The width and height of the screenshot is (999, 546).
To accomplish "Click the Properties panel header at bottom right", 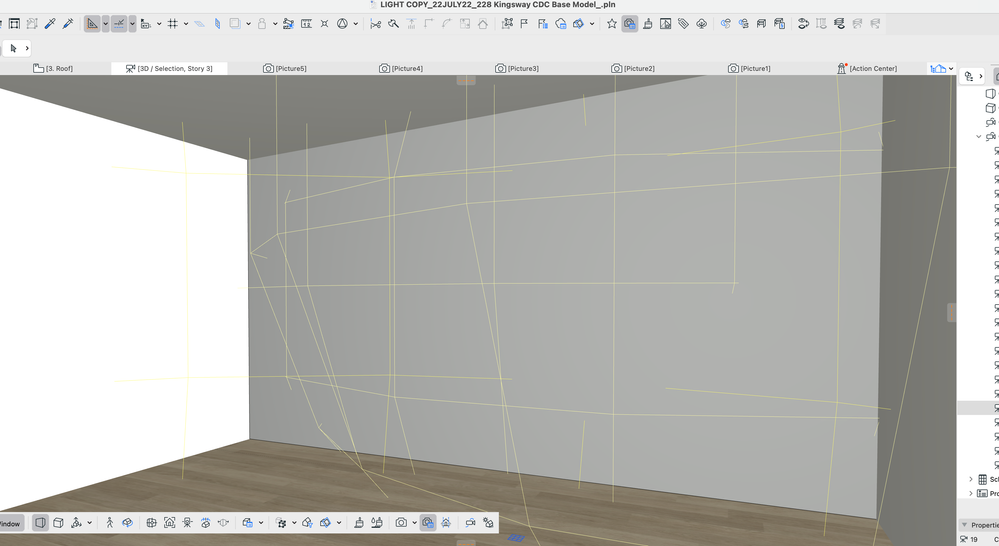I will pyautogui.click(x=980, y=525).
